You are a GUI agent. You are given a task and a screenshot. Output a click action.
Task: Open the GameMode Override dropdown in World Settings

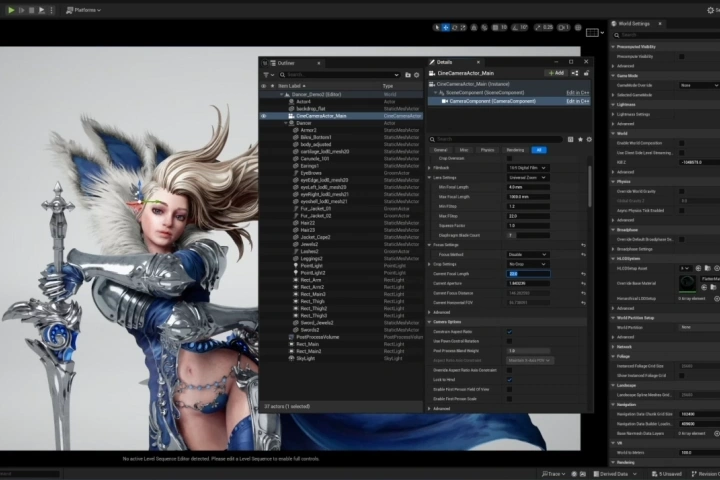699,85
